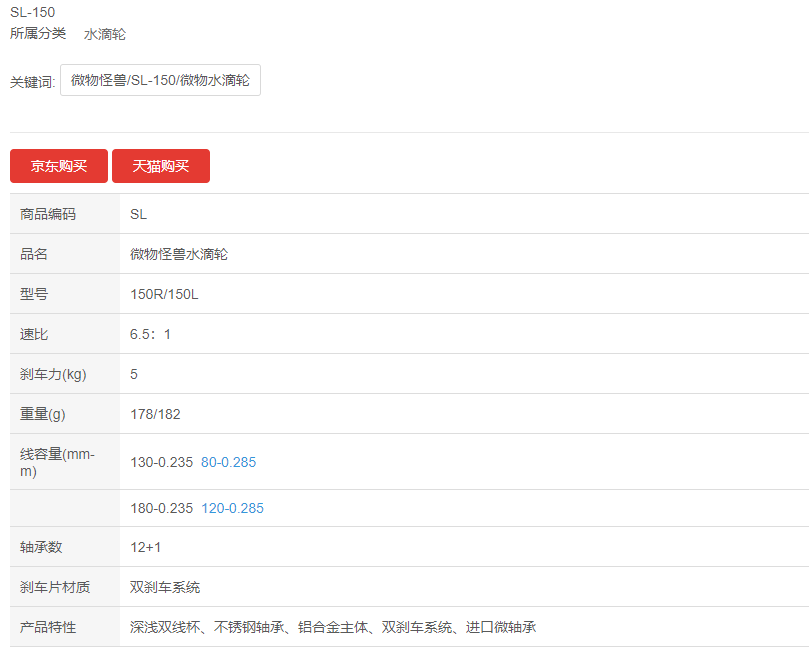Click the 刹车片材质 row header
809x658 pixels.
pyautogui.click(x=65, y=587)
